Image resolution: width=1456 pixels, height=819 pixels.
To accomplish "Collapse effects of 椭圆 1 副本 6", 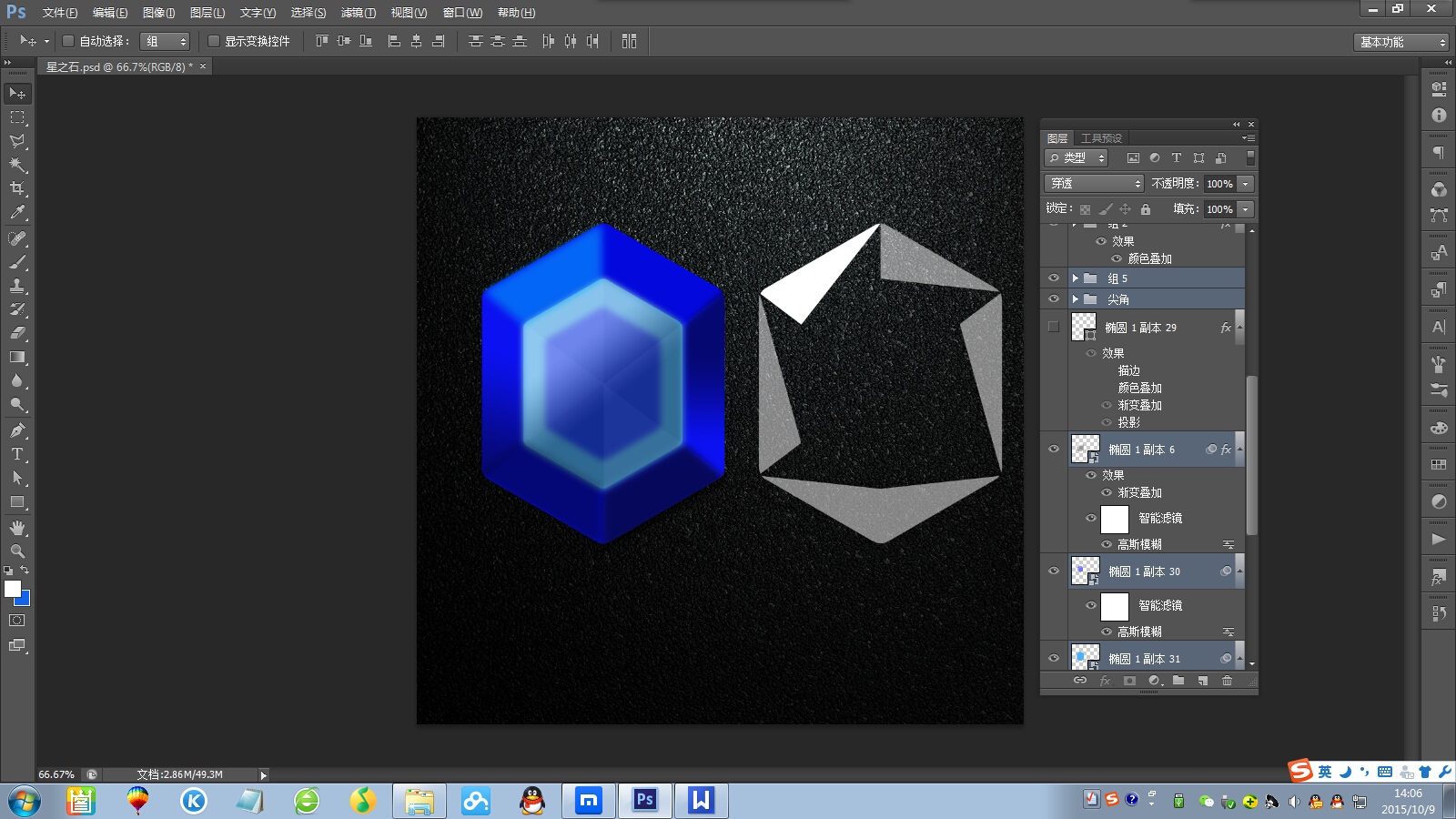I will tap(1239, 449).
